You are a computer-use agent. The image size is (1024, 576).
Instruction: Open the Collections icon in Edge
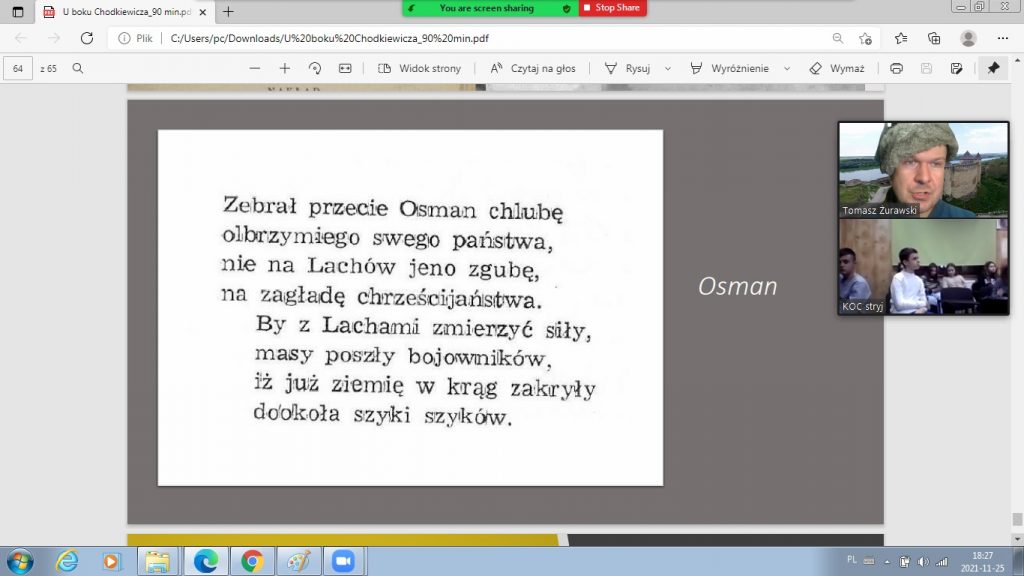pyautogui.click(x=934, y=38)
